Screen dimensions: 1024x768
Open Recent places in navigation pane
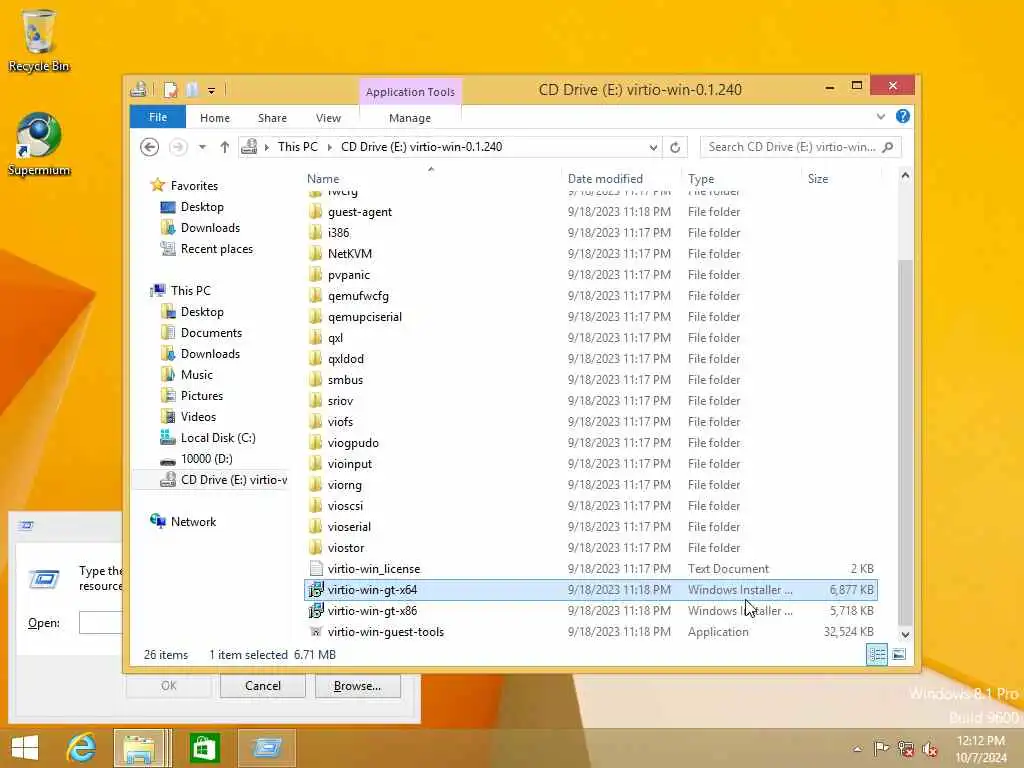tap(216, 249)
